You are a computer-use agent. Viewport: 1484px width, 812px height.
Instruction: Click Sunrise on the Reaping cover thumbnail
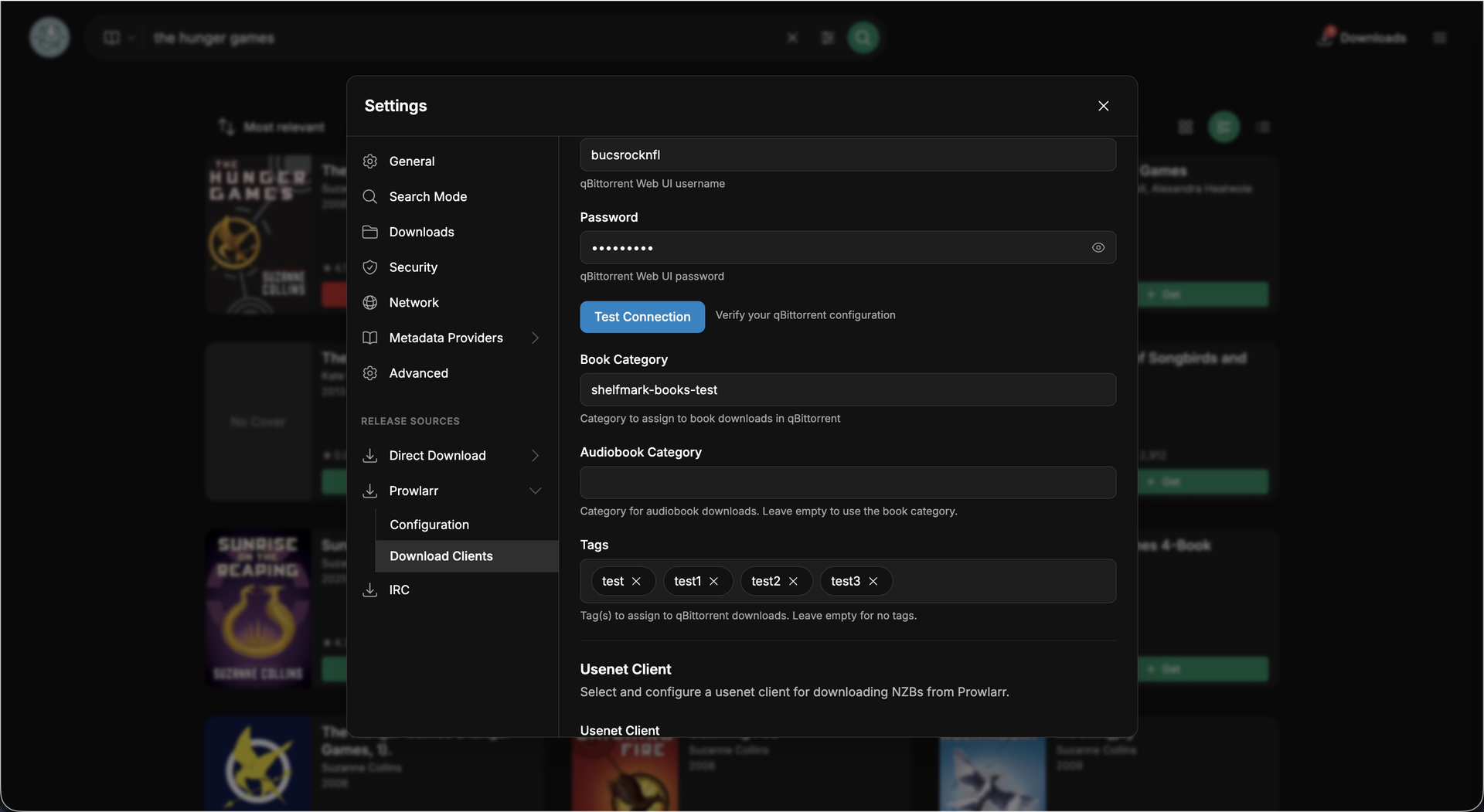pos(259,610)
